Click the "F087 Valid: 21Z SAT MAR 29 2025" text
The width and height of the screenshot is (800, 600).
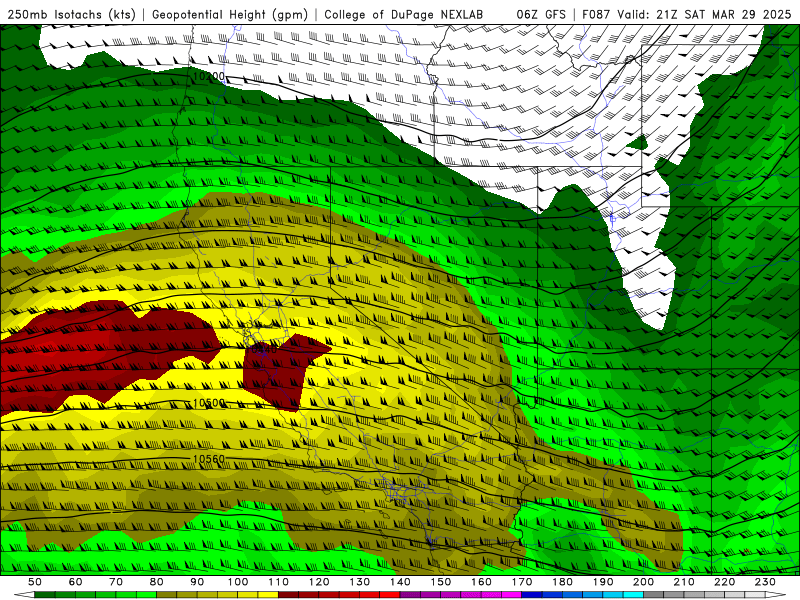coord(687,14)
